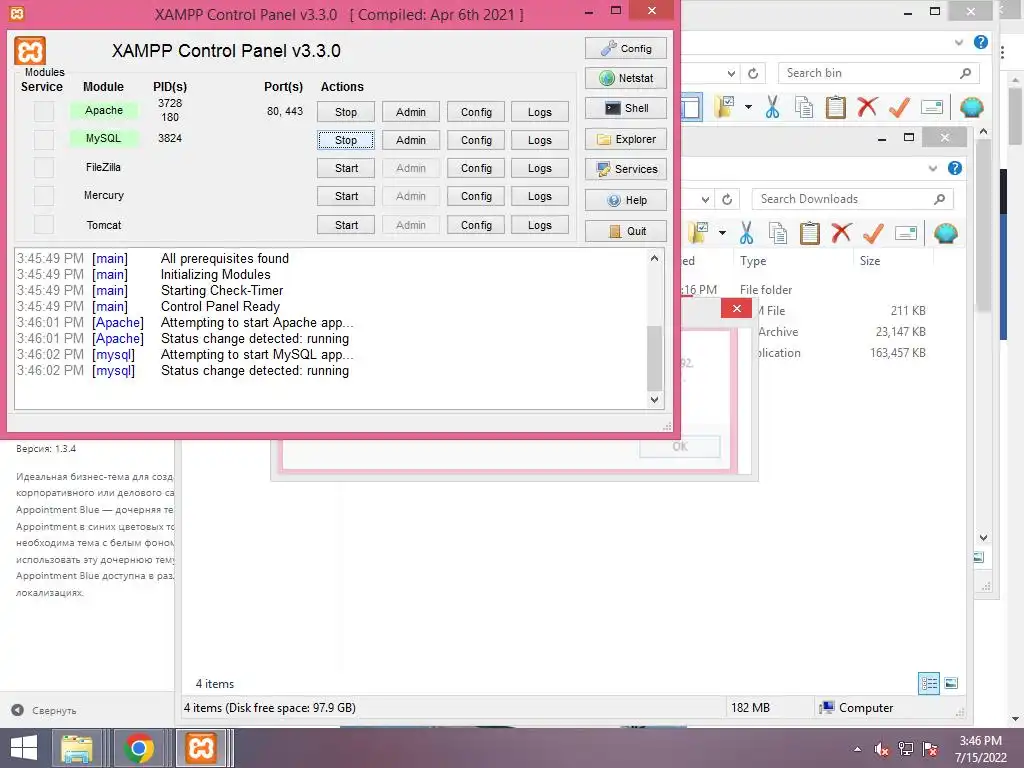Click the muted volume tray icon
1024x768 pixels.
pos(882,749)
